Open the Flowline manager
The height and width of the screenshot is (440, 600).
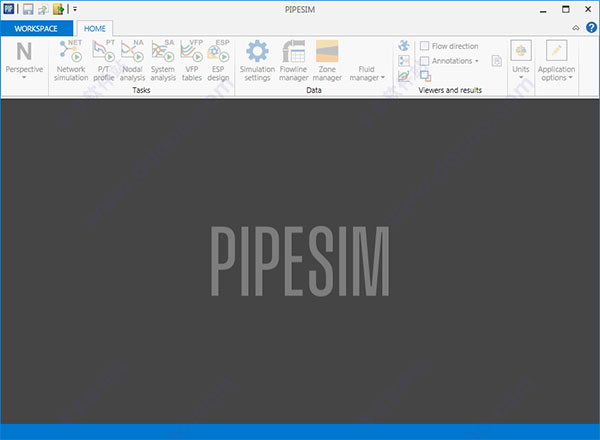(x=293, y=61)
